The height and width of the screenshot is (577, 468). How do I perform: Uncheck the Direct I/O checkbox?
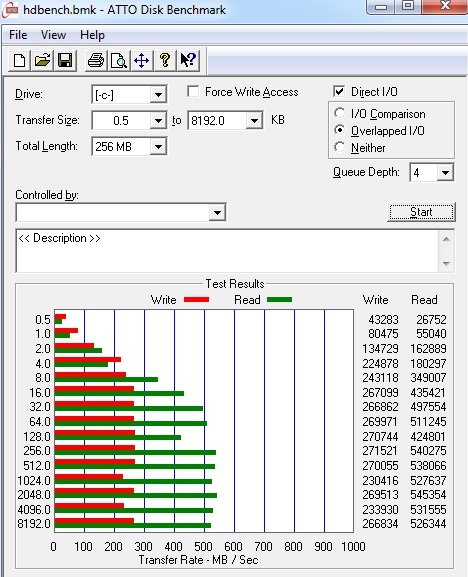[339, 91]
